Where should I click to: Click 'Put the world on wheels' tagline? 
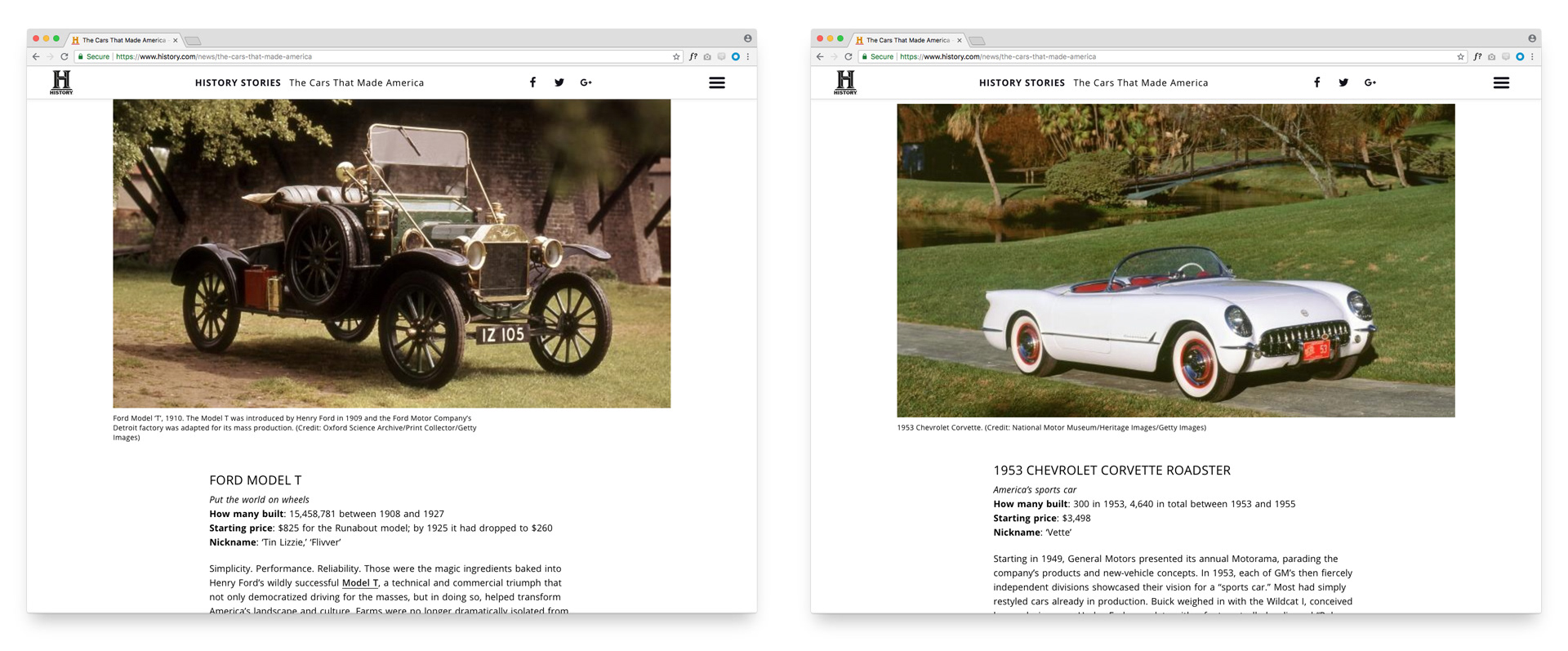click(259, 500)
